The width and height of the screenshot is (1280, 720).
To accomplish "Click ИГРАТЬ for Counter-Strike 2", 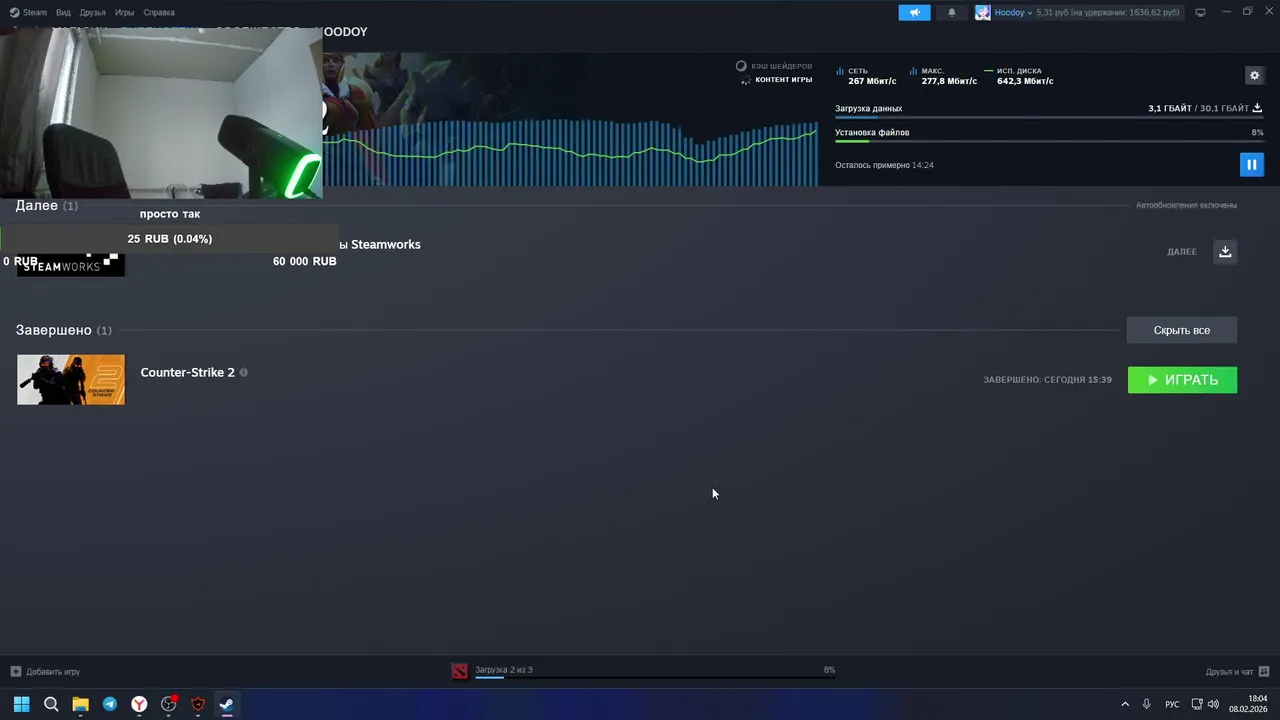I will [x=1182, y=380].
